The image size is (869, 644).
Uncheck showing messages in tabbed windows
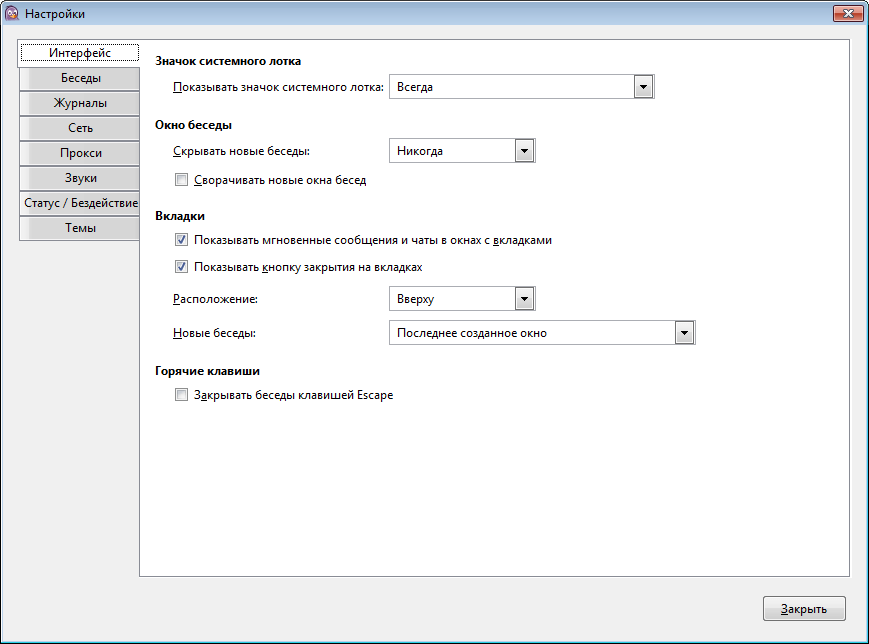[181, 239]
